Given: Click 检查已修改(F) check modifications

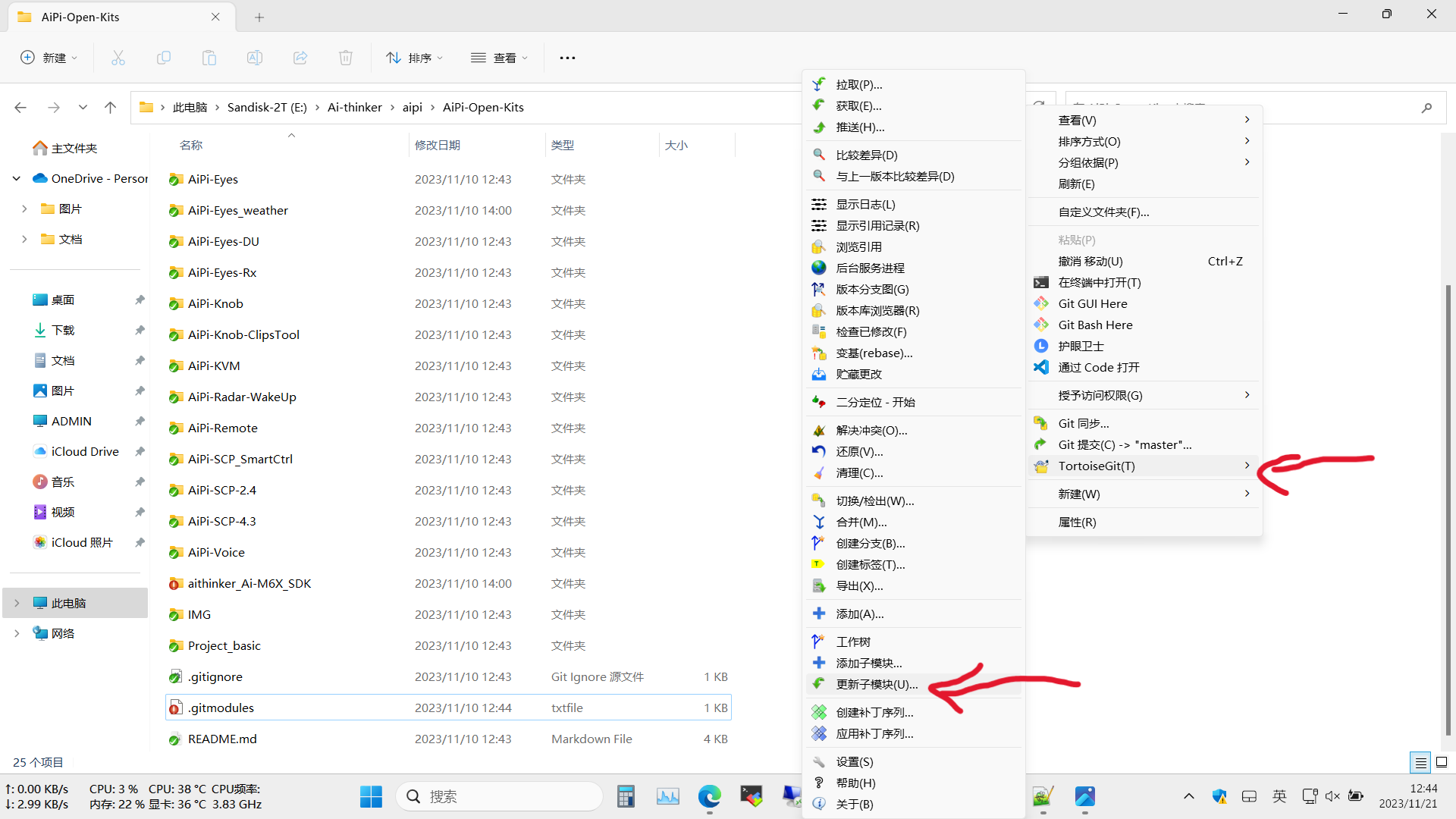Looking at the screenshot, I should 914,331.
